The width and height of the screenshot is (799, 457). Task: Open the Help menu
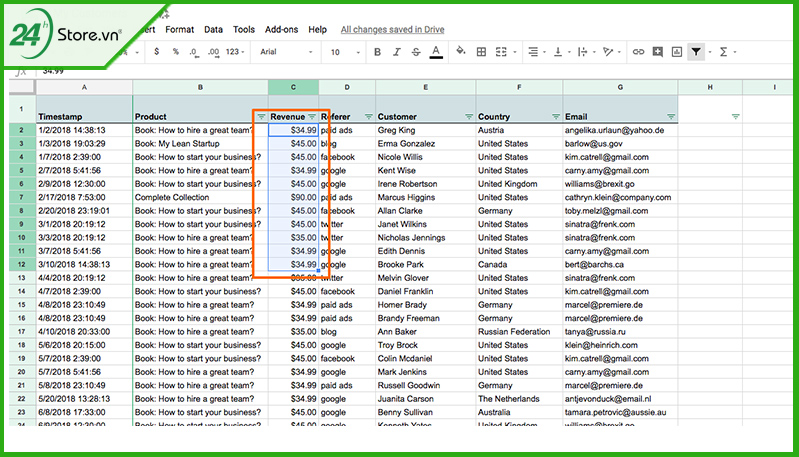[x=317, y=30]
